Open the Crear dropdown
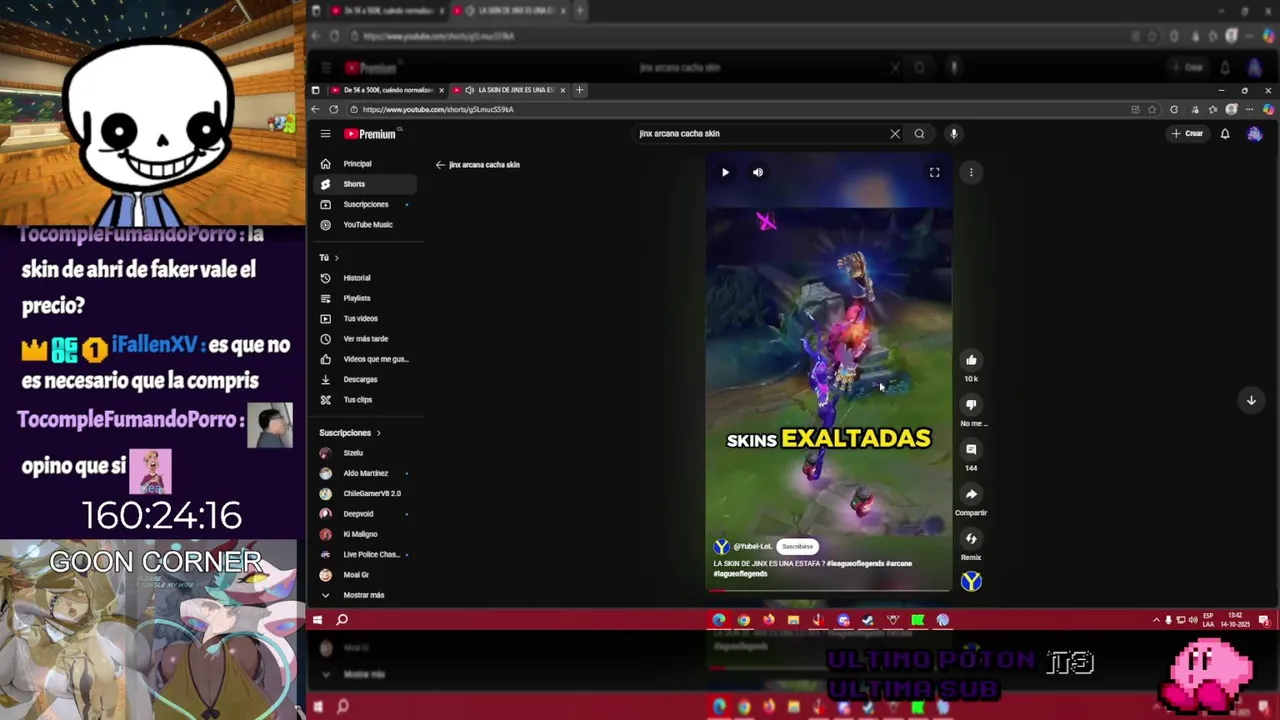Image resolution: width=1280 pixels, height=720 pixels. point(1188,134)
